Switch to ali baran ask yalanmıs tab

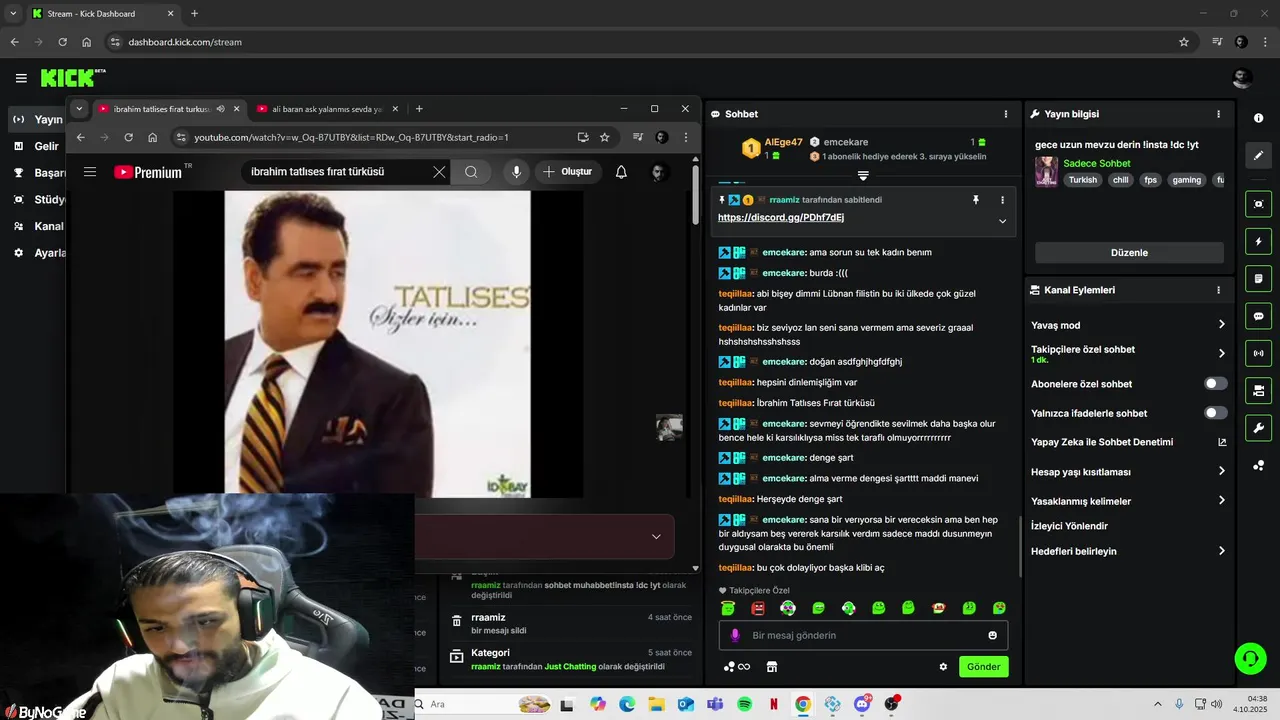327,109
